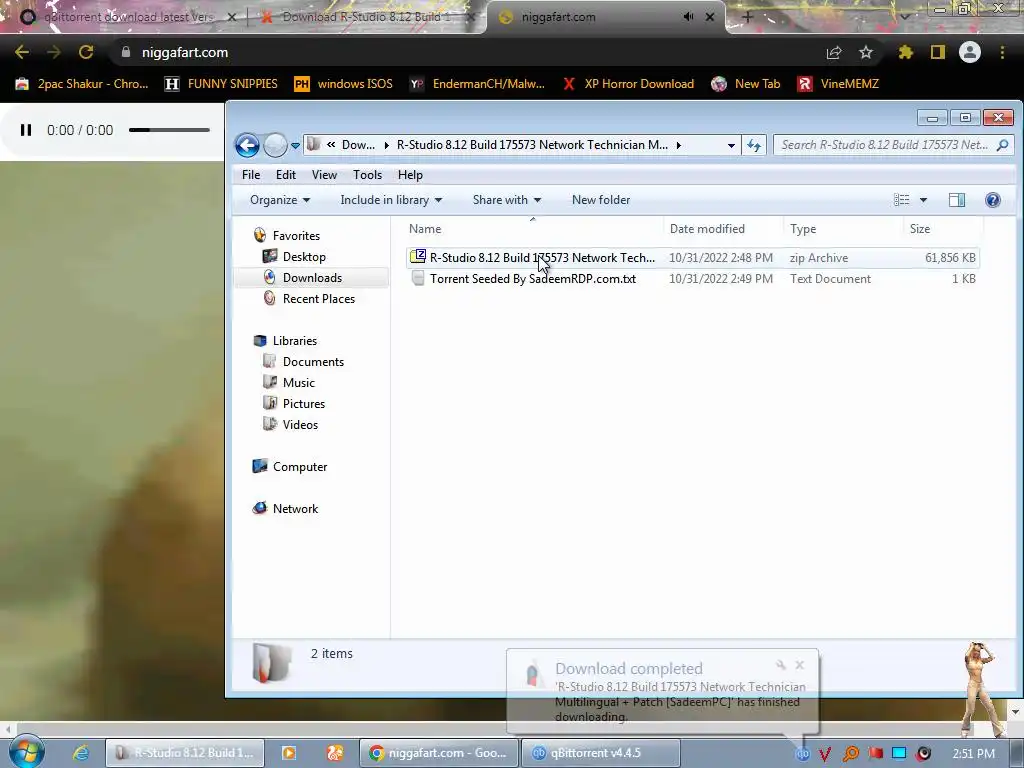Share this page icon in Chrome
Viewport: 1024px width, 768px height.
click(x=834, y=52)
